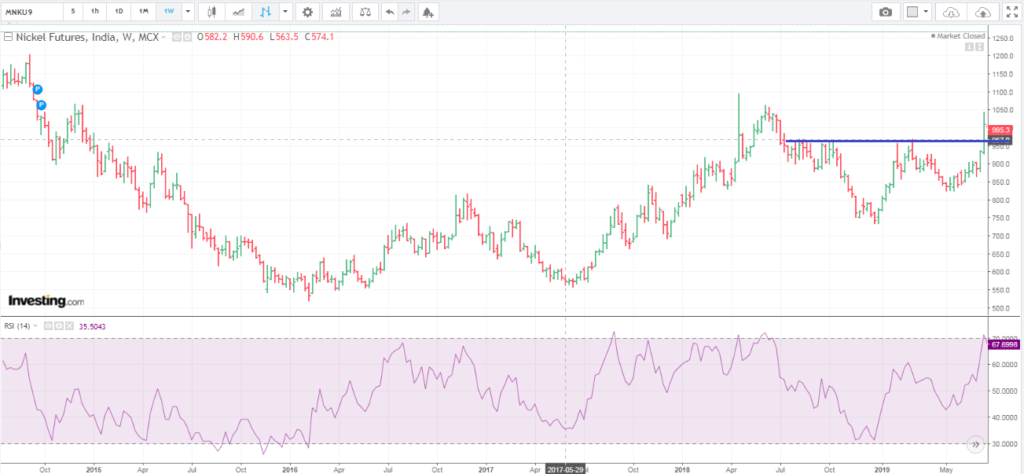
Task: Switch to the 1D interval
Action: pos(118,12)
